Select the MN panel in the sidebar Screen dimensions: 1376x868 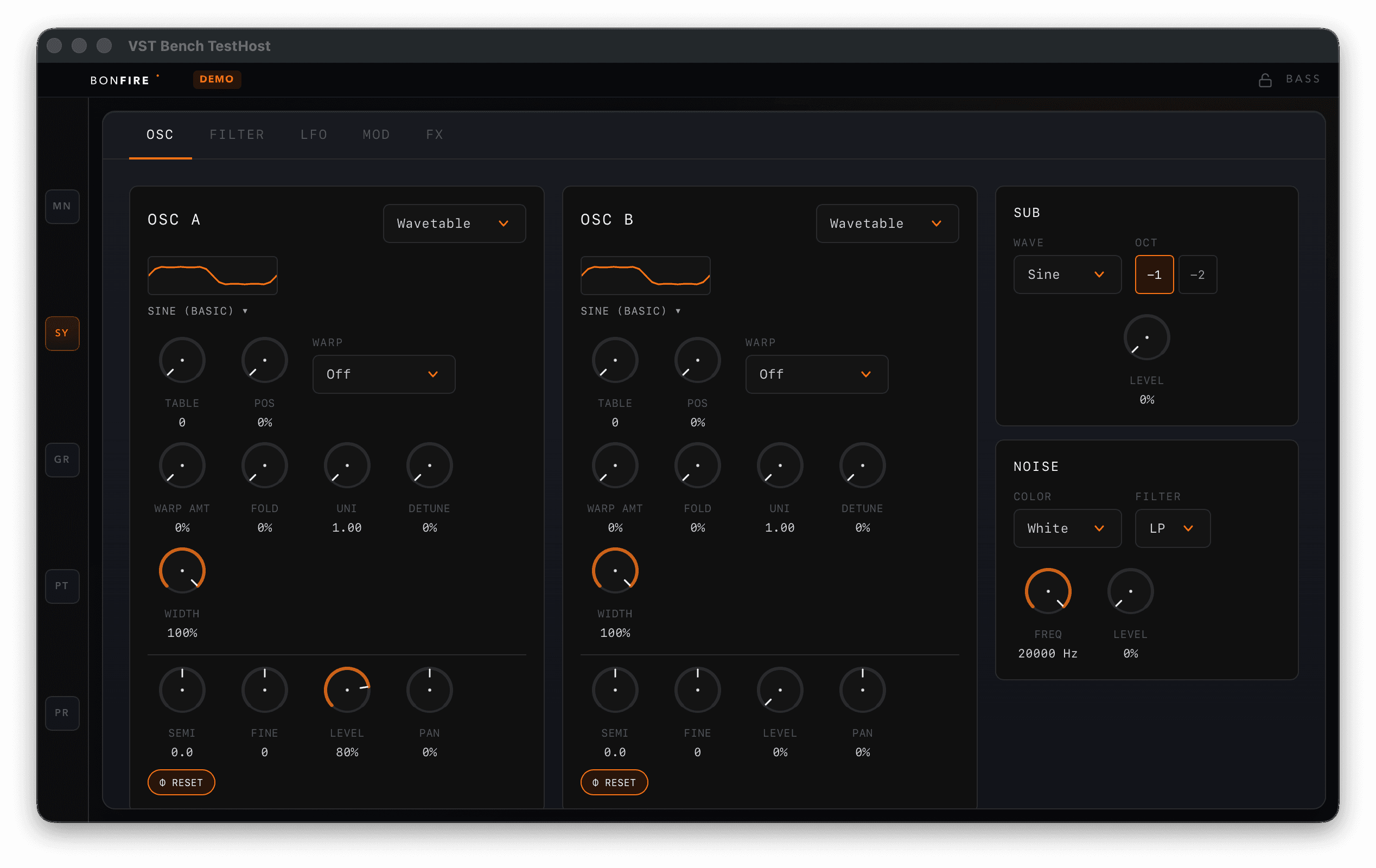point(62,207)
